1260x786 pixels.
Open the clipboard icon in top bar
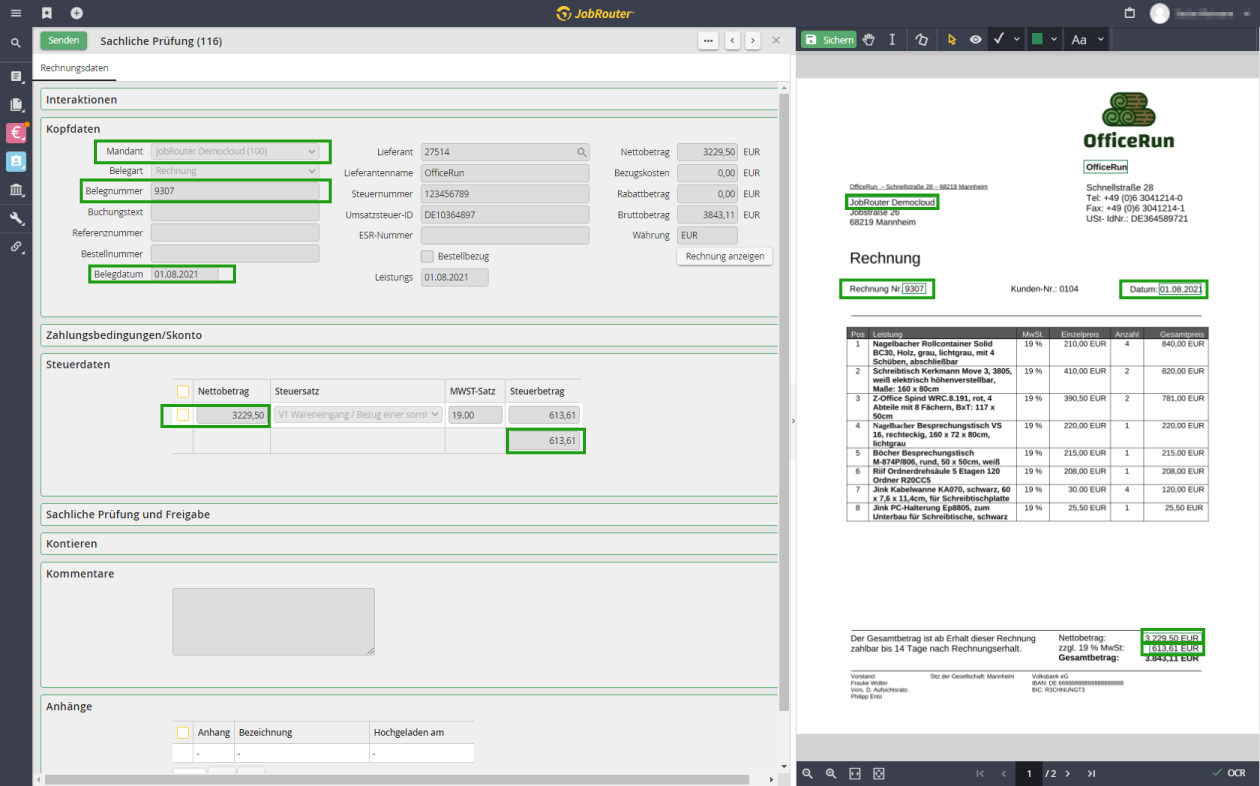coord(1129,13)
